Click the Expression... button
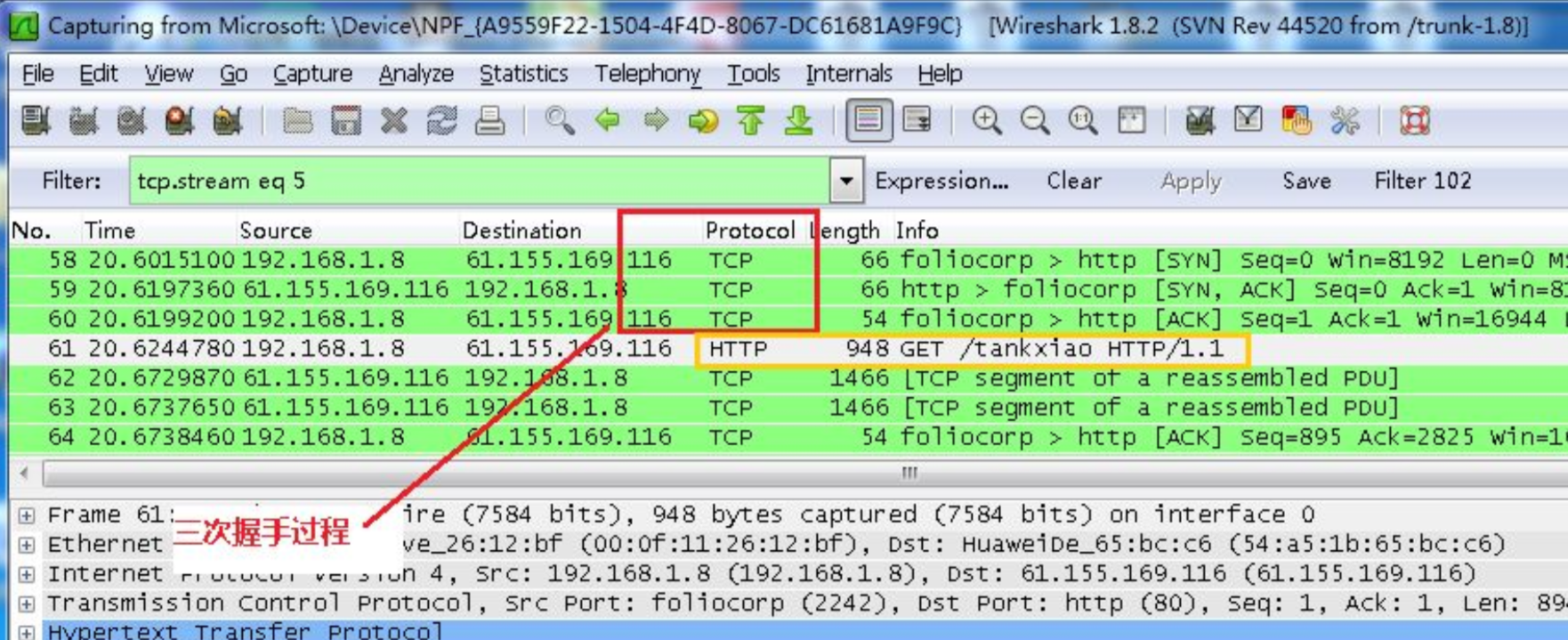Viewport: 1568px width, 640px height. (942, 181)
